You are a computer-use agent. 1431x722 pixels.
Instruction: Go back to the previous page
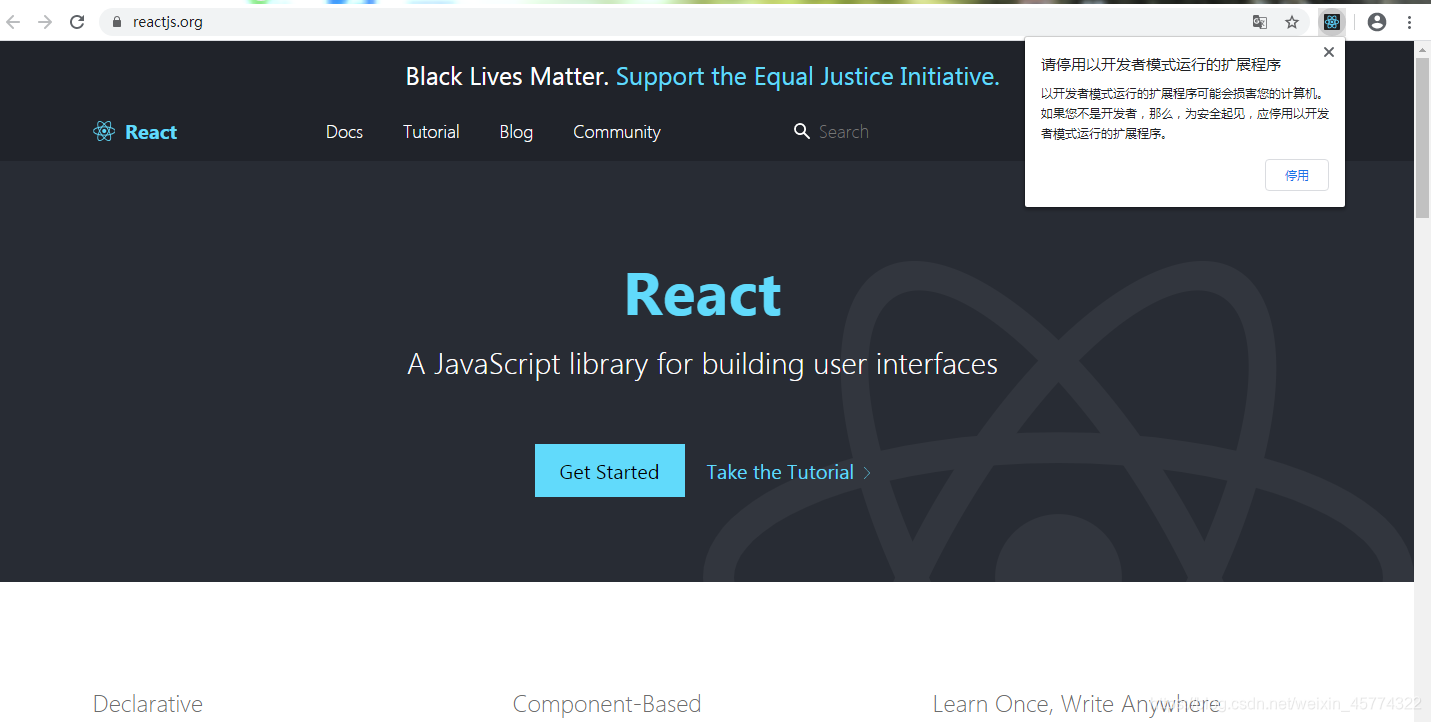[14, 22]
